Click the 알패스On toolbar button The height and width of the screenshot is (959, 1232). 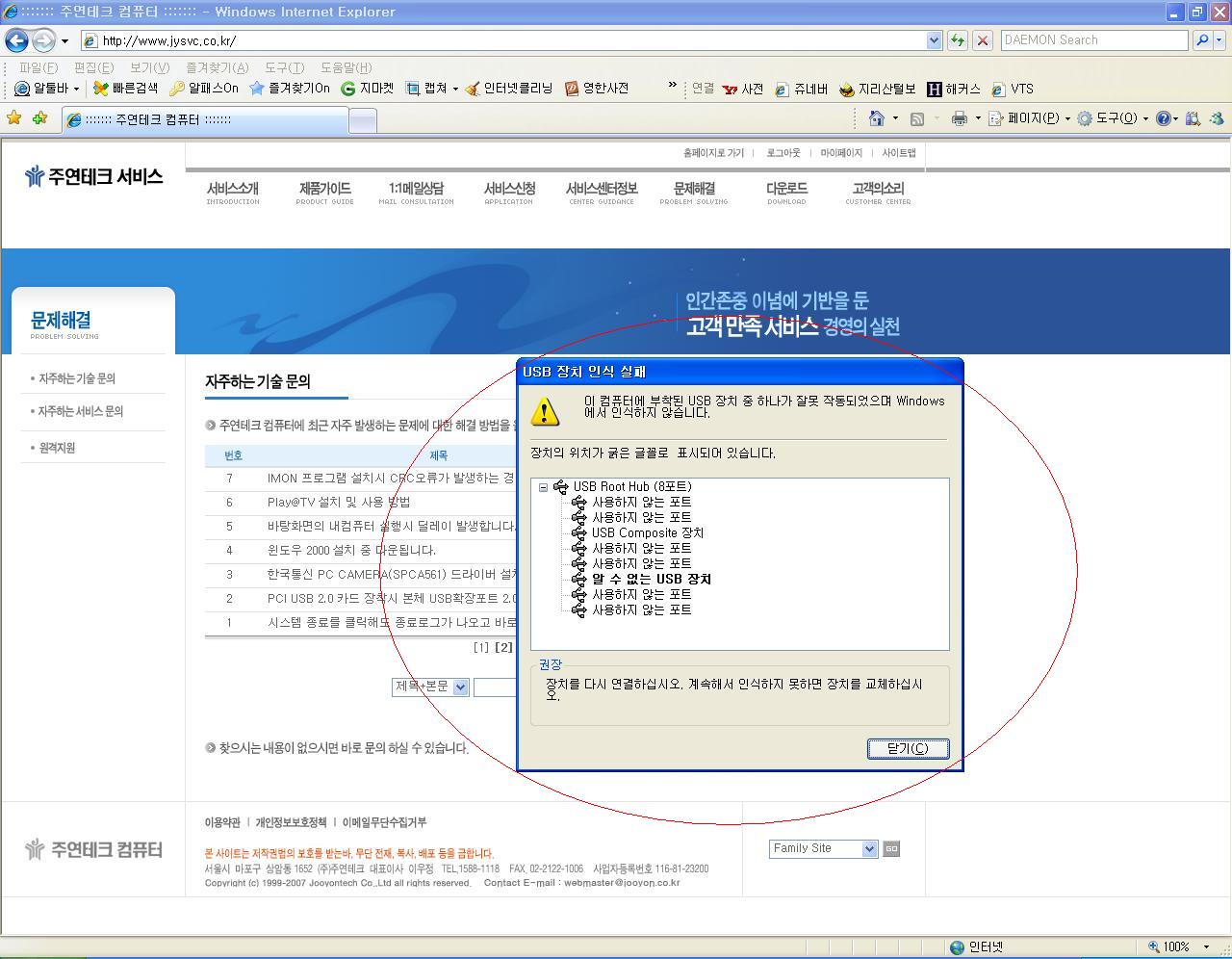(x=204, y=89)
